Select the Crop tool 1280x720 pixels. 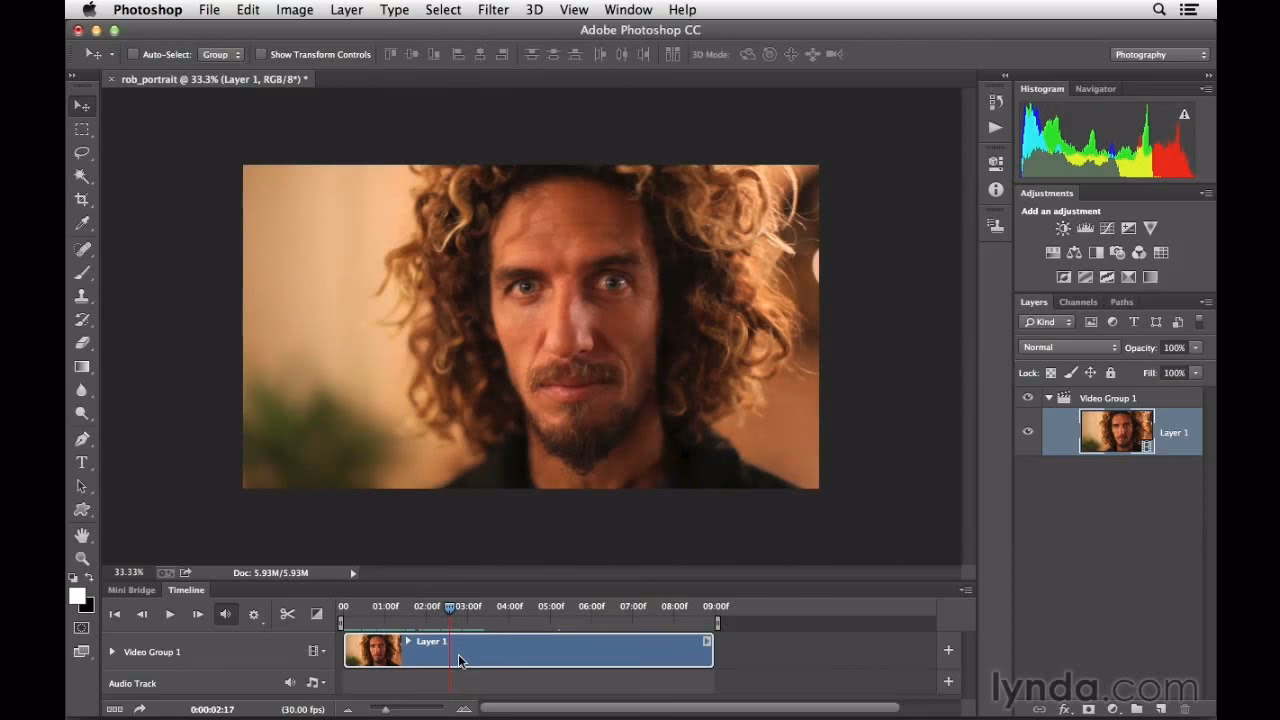point(83,199)
